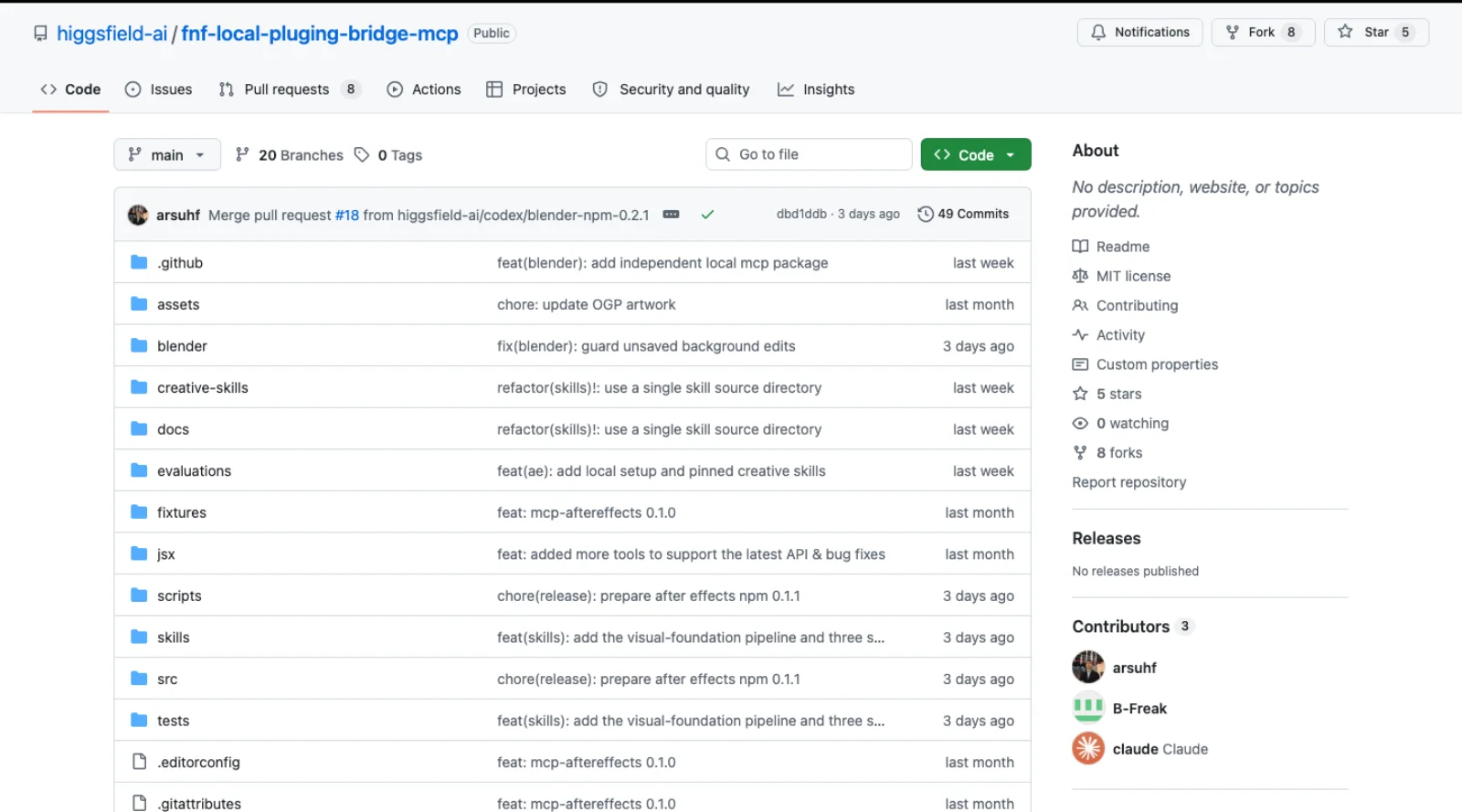Click the Star count 5 badge
Image resolution: width=1462 pixels, height=812 pixels.
coord(1405,32)
